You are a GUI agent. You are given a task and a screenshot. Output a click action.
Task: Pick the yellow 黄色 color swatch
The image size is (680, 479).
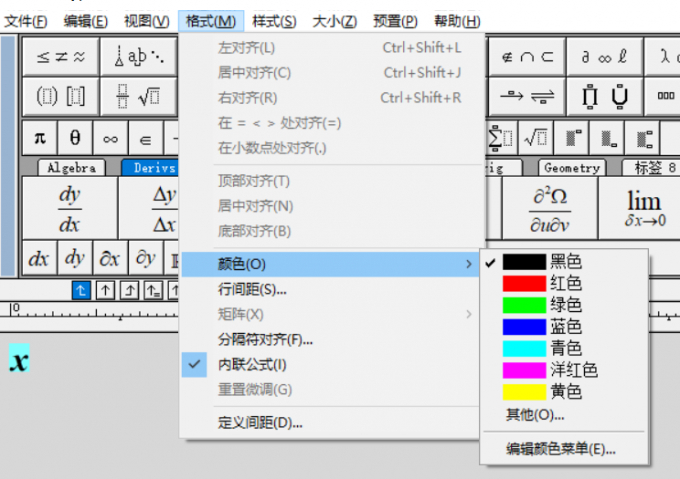point(524,392)
